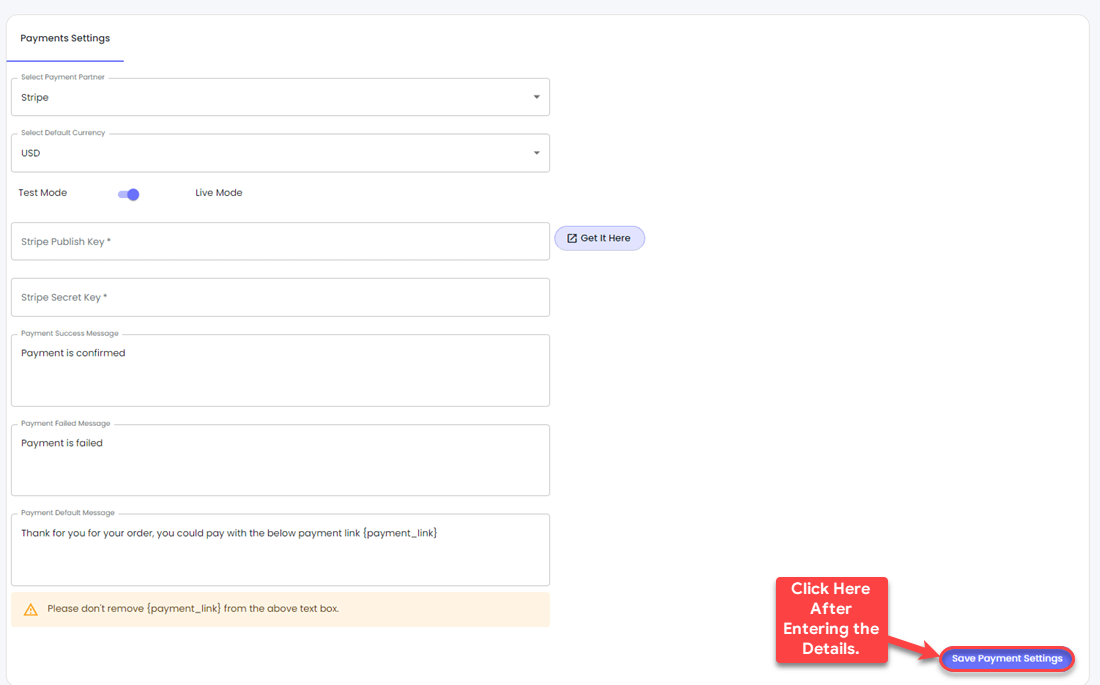Click the Test Mode label
The width and height of the screenshot is (1100, 685).
coord(43,192)
